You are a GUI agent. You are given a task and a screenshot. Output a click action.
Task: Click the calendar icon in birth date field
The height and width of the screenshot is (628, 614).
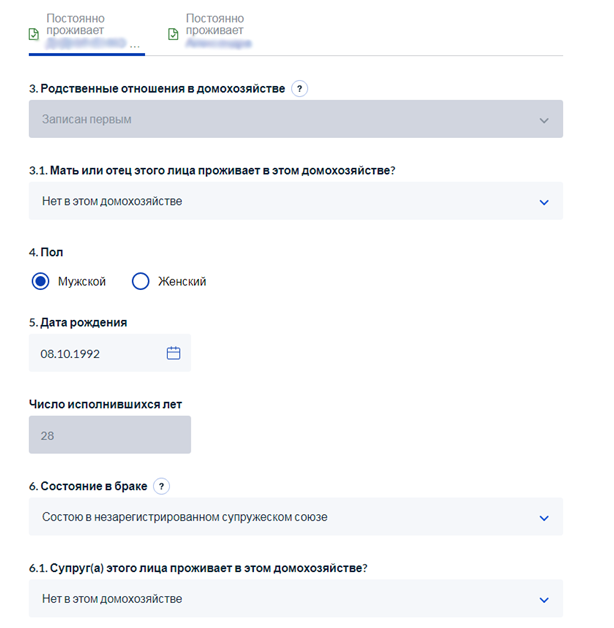[173, 353]
